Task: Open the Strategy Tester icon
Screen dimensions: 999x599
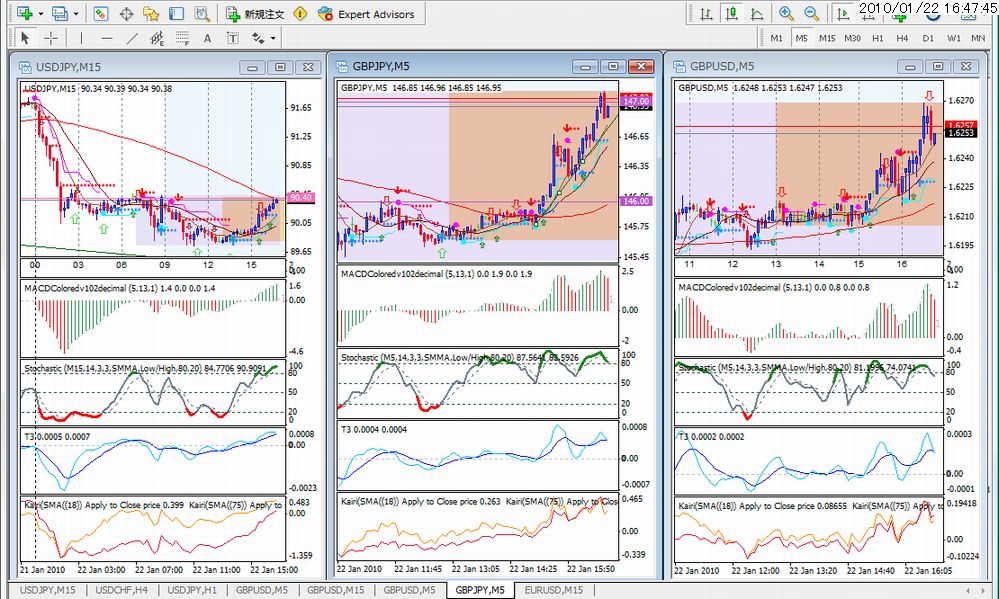Action: click(201, 13)
